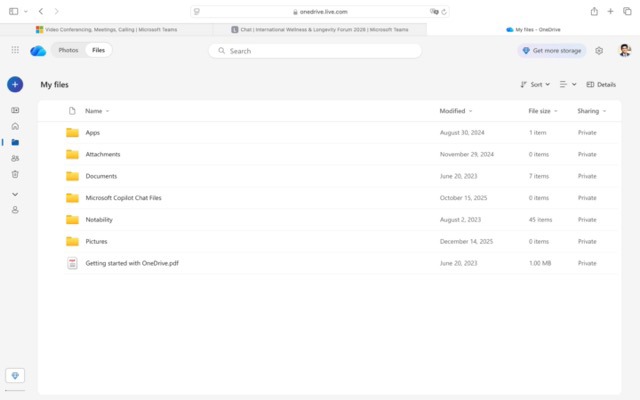
Task: Click the August 30, 2024 modified date
Action: click(462, 133)
